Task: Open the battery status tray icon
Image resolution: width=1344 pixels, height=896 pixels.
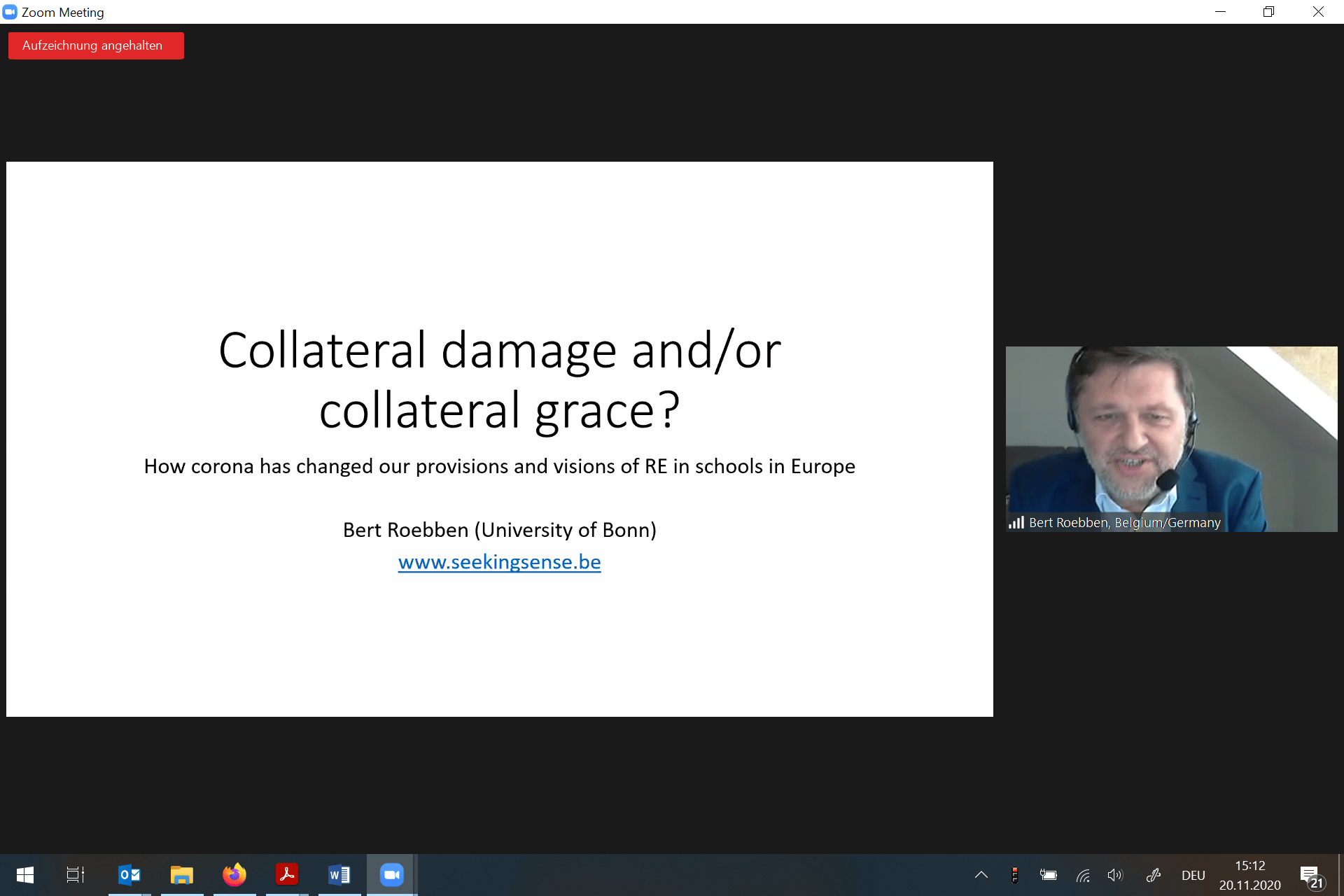Action: (1048, 875)
